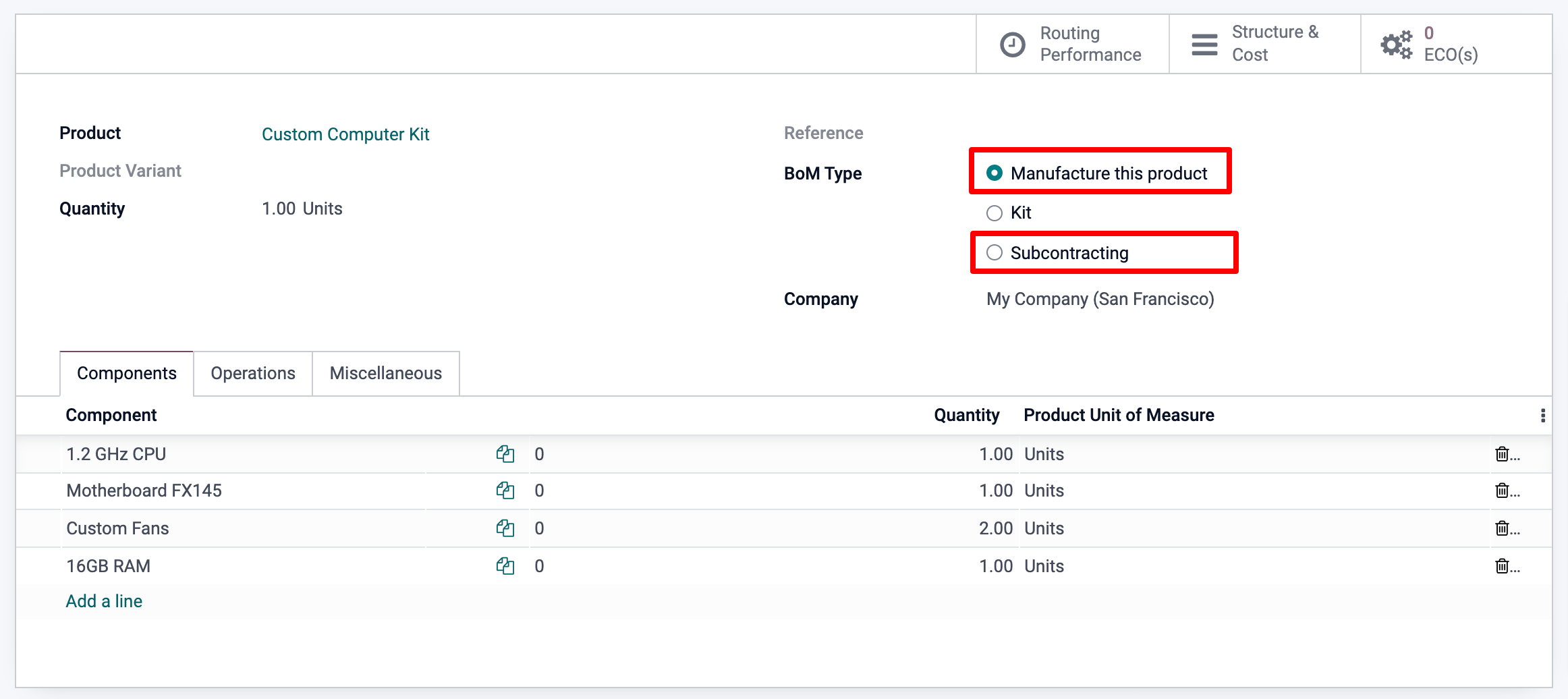Copy icon in the 16GB RAM row
The height and width of the screenshot is (699, 1568).
tap(505, 566)
